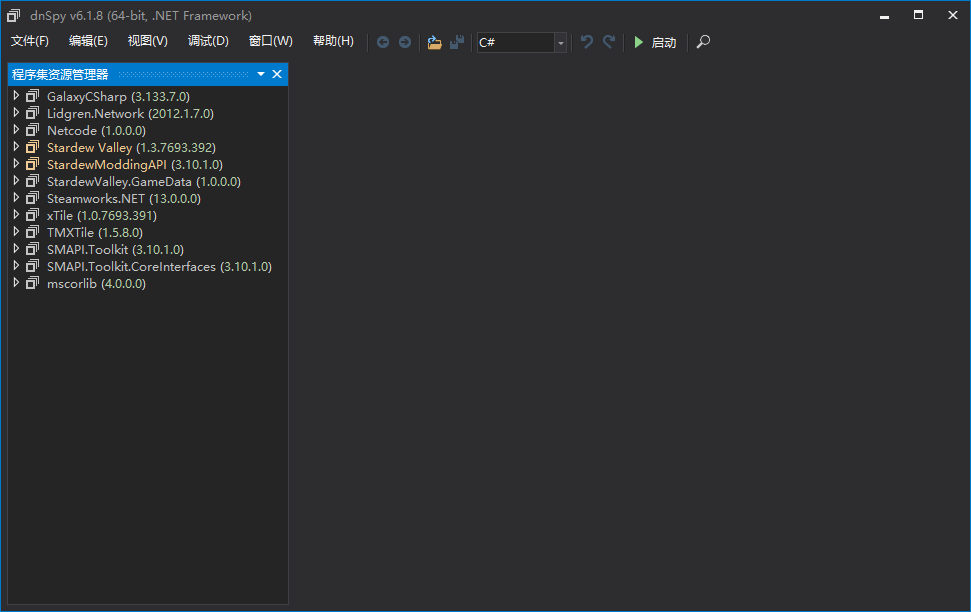Click the xTile assembly icon
Viewport: 971px width, 612px height.
(32, 215)
